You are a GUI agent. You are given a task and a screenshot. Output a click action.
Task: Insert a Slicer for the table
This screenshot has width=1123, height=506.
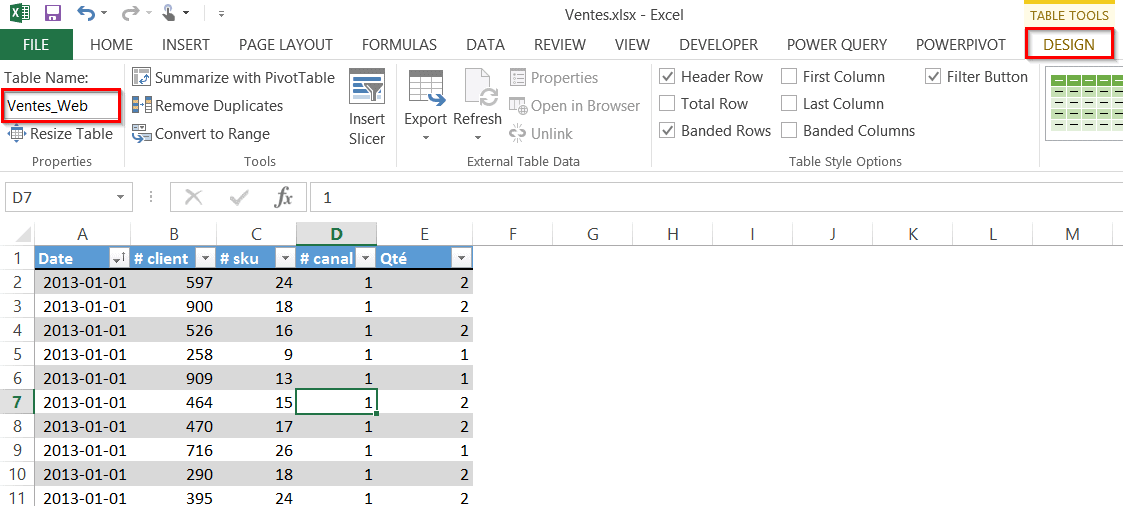(367, 107)
